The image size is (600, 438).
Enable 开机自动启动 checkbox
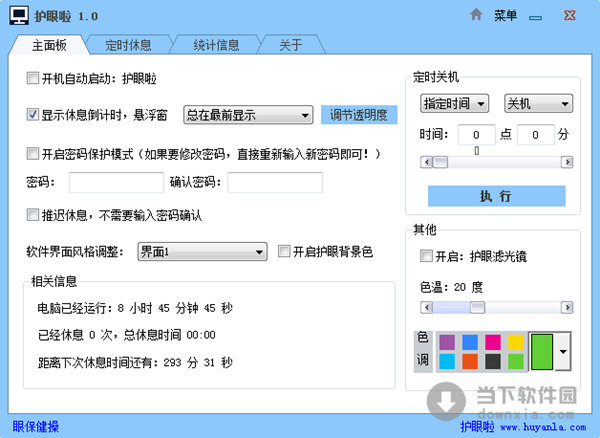(33, 78)
